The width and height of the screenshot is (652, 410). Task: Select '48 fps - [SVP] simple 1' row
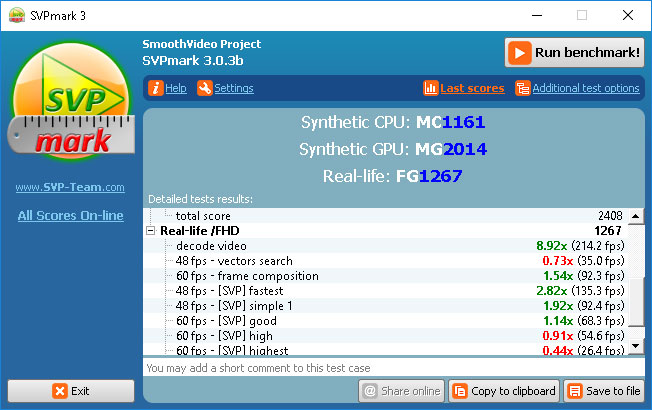[385, 306]
